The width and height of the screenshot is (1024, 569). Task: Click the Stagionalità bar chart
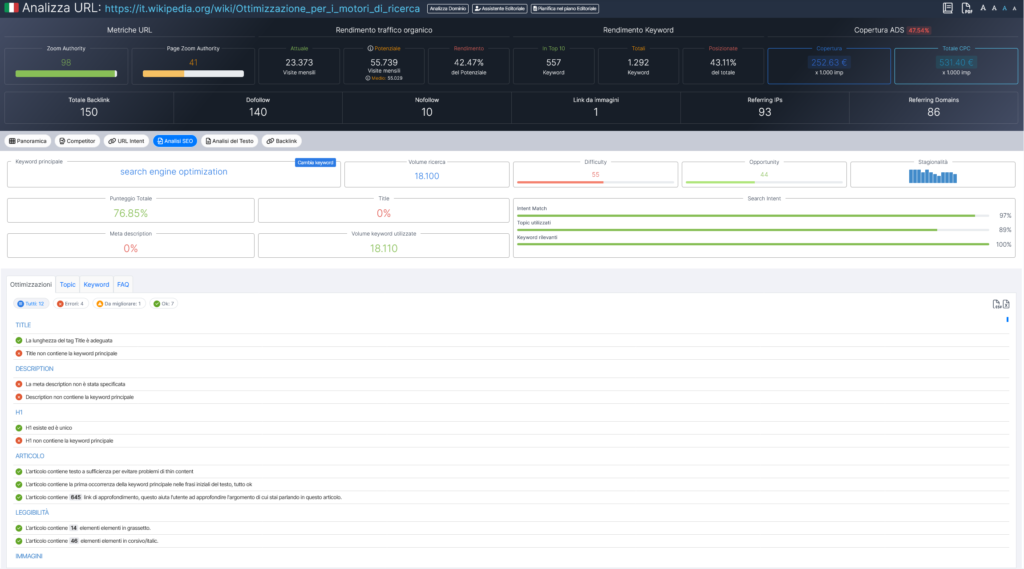point(933,176)
